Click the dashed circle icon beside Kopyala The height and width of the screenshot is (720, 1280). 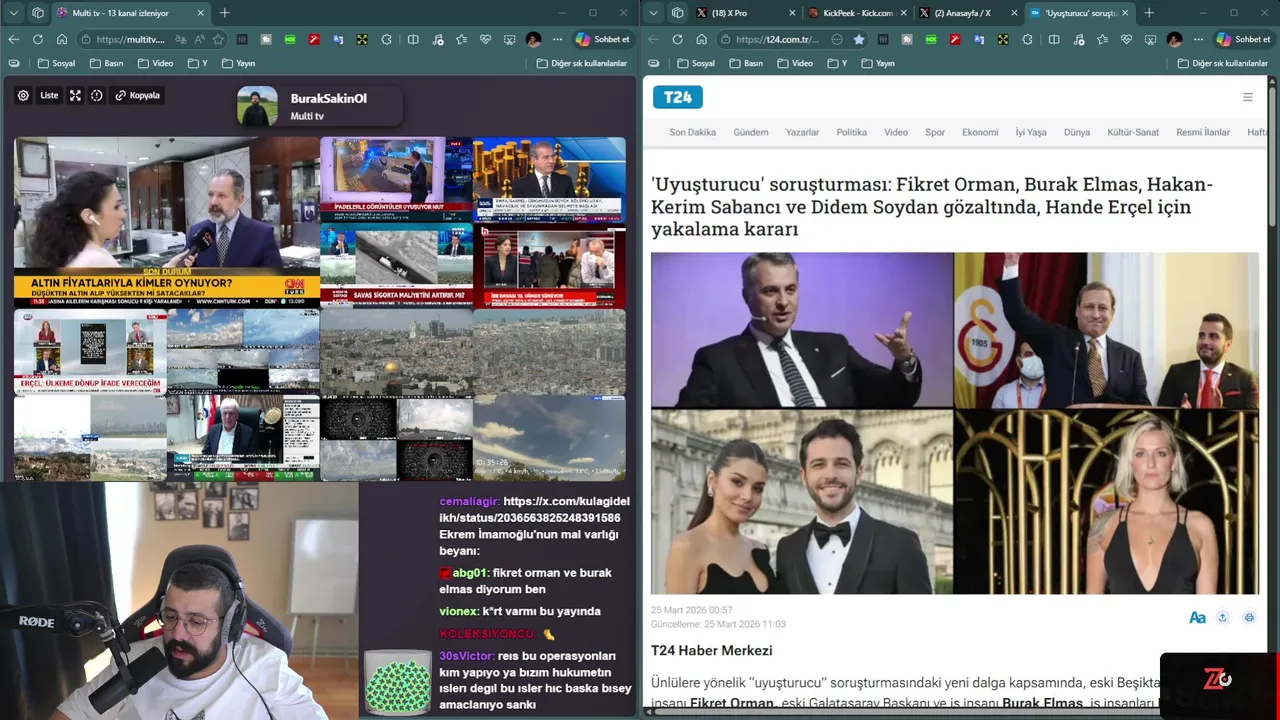(97, 96)
